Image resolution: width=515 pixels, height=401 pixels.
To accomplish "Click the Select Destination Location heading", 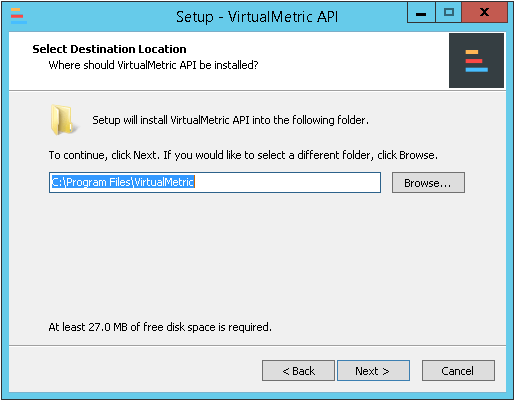I will point(109,49).
